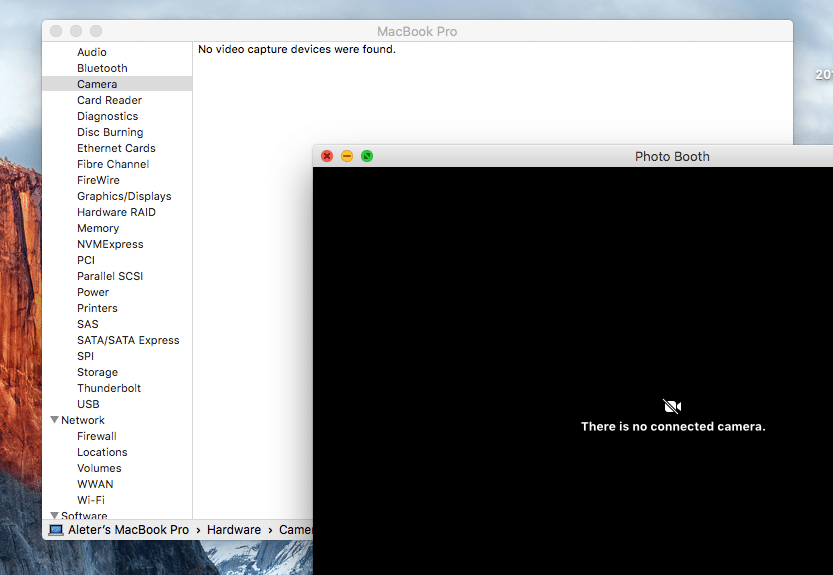Open Memory hardware section
The image size is (833, 575).
[98, 228]
